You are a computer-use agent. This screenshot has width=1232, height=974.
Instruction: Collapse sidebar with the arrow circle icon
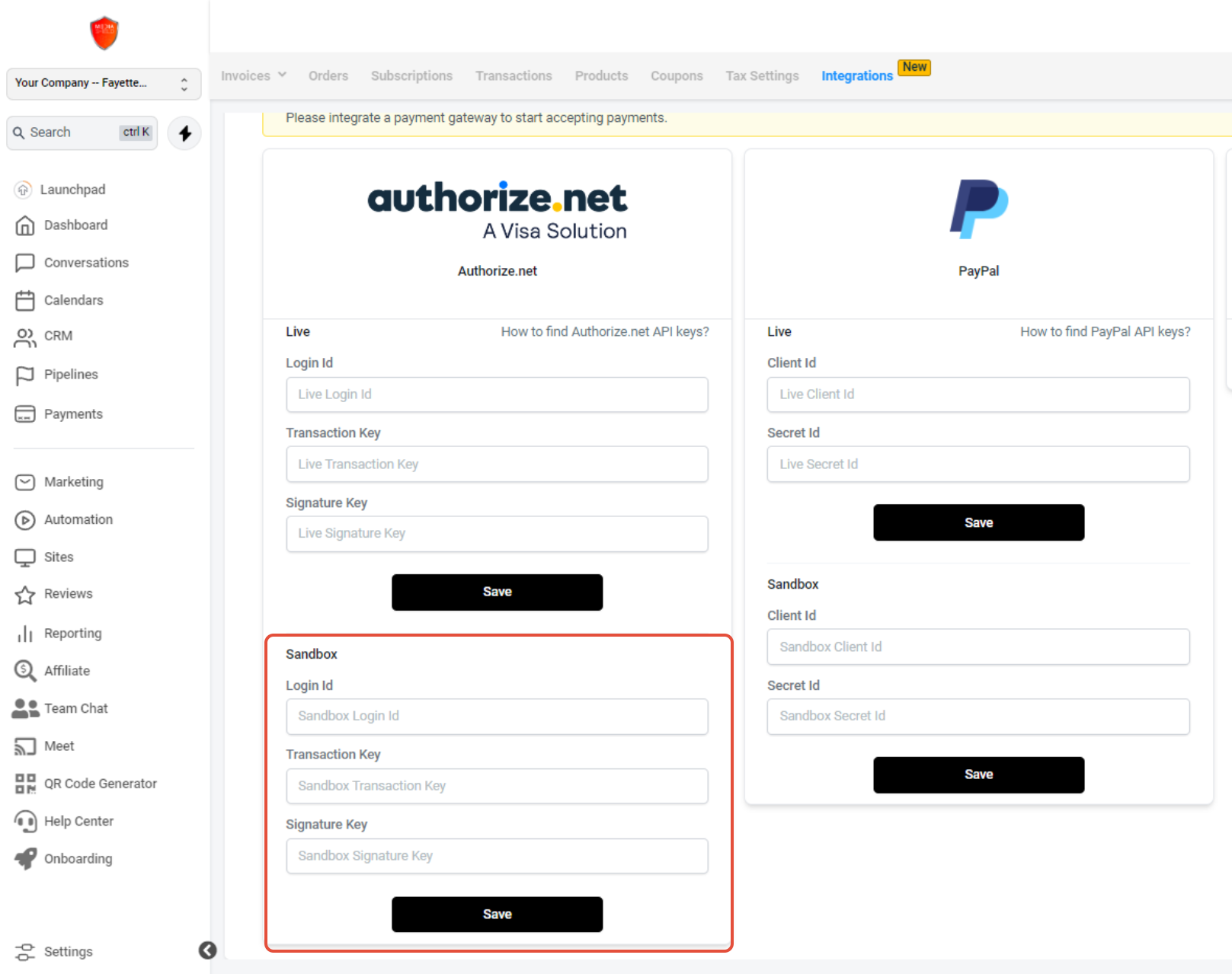(x=207, y=950)
